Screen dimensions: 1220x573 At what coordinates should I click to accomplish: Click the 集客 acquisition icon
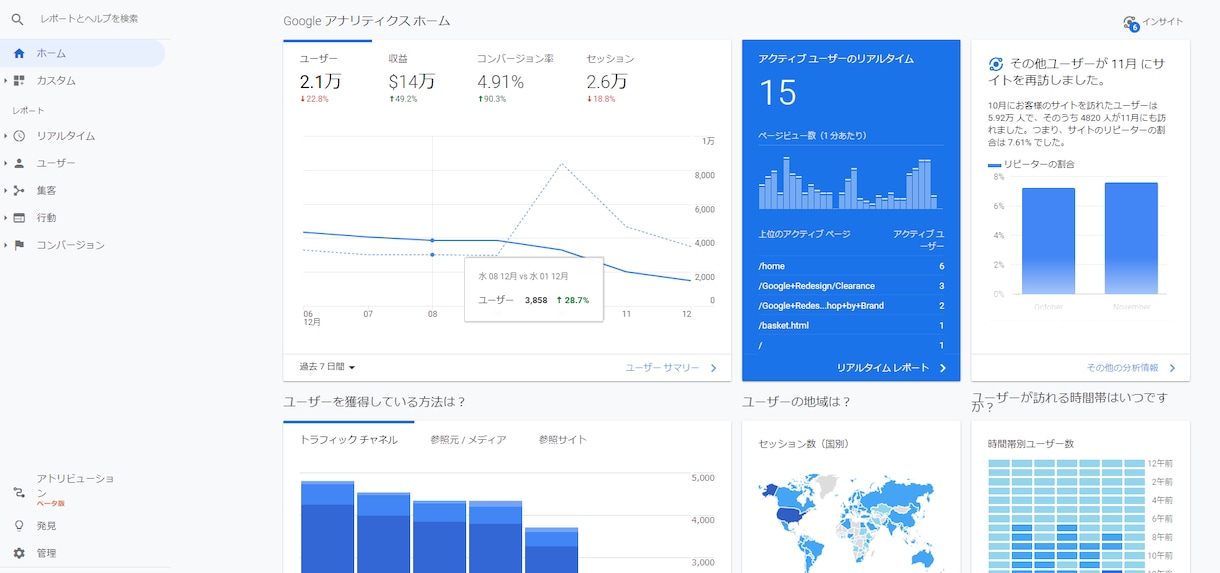pyautogui.click(x=19, y=190)
